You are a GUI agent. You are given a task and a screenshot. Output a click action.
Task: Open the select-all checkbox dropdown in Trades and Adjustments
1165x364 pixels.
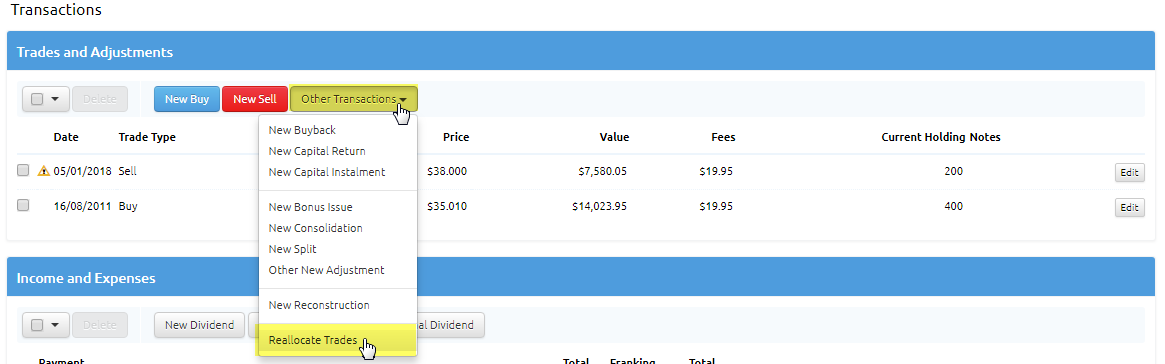coord(46,99)
